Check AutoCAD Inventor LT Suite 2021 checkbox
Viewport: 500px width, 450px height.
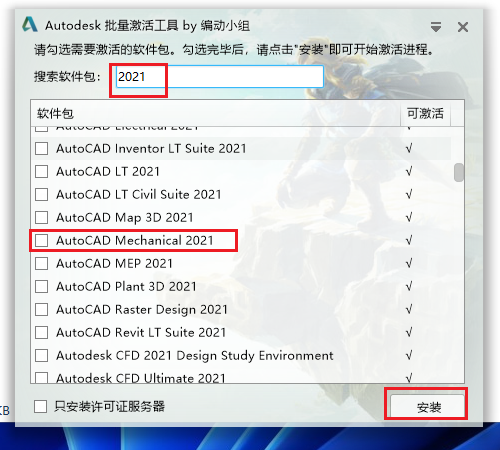(41, 148)
